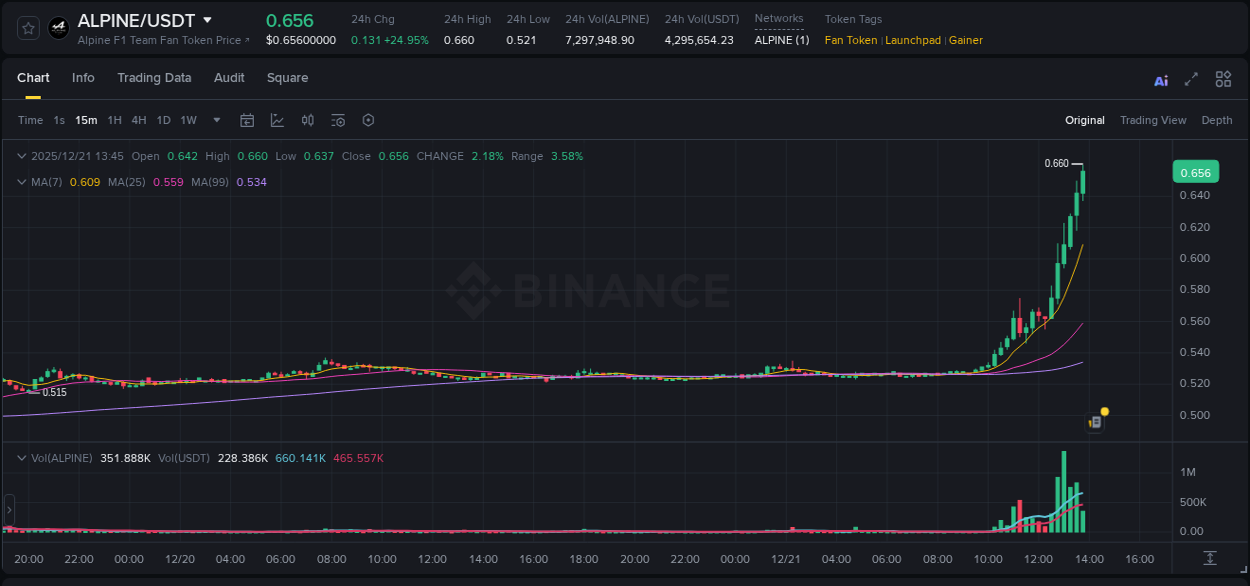The image size is (1250, 586).
Task: Visit the Fan Token tag page
Action: 850,40
